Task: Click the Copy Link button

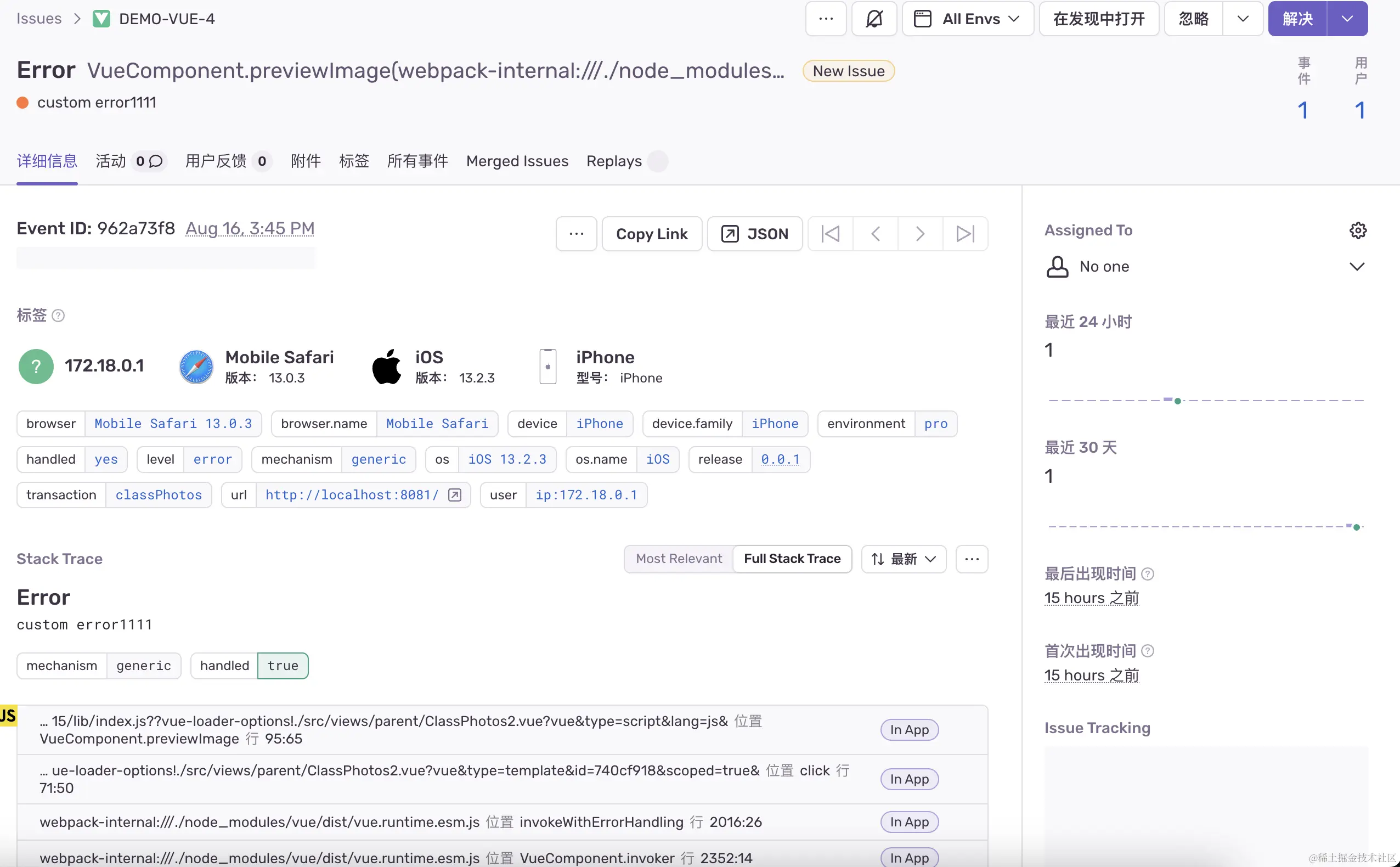Action: click(652, 234)
